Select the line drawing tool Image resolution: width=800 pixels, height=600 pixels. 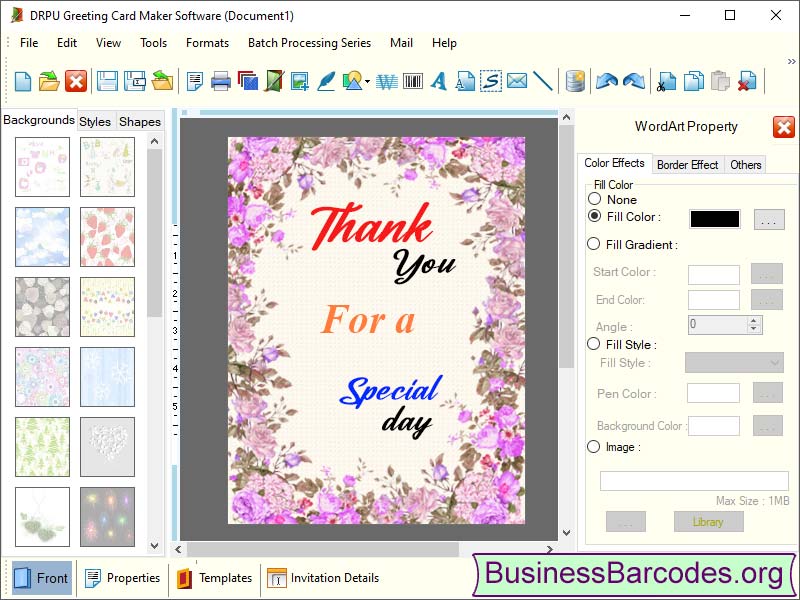coord(542,82)
